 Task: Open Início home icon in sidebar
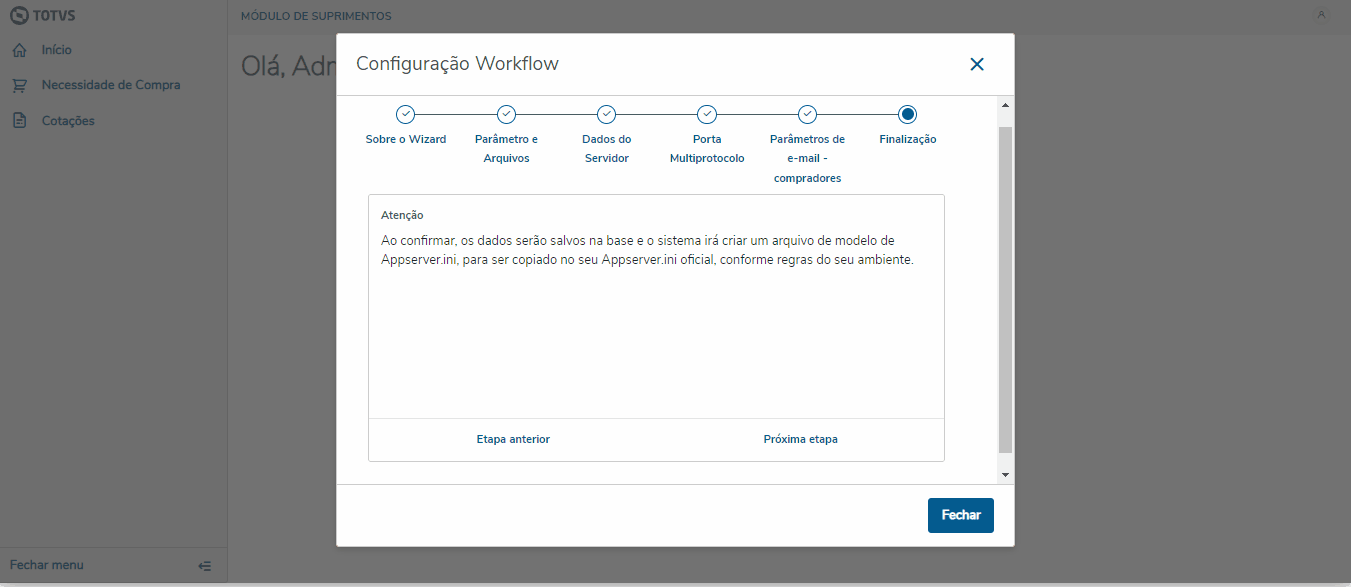click(19, 50)
